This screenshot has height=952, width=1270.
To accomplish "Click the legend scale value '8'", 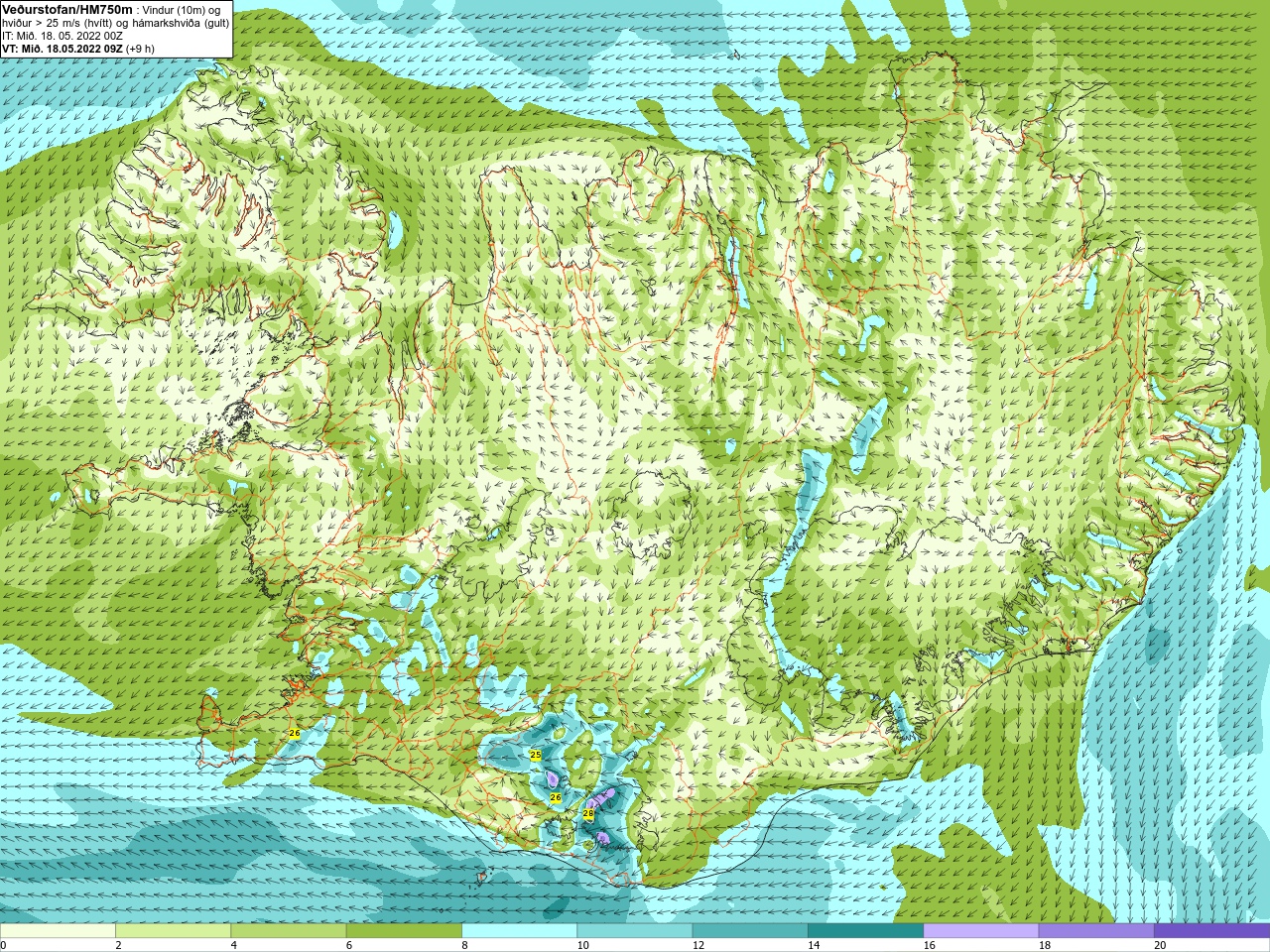I will (x=464, y=945).
